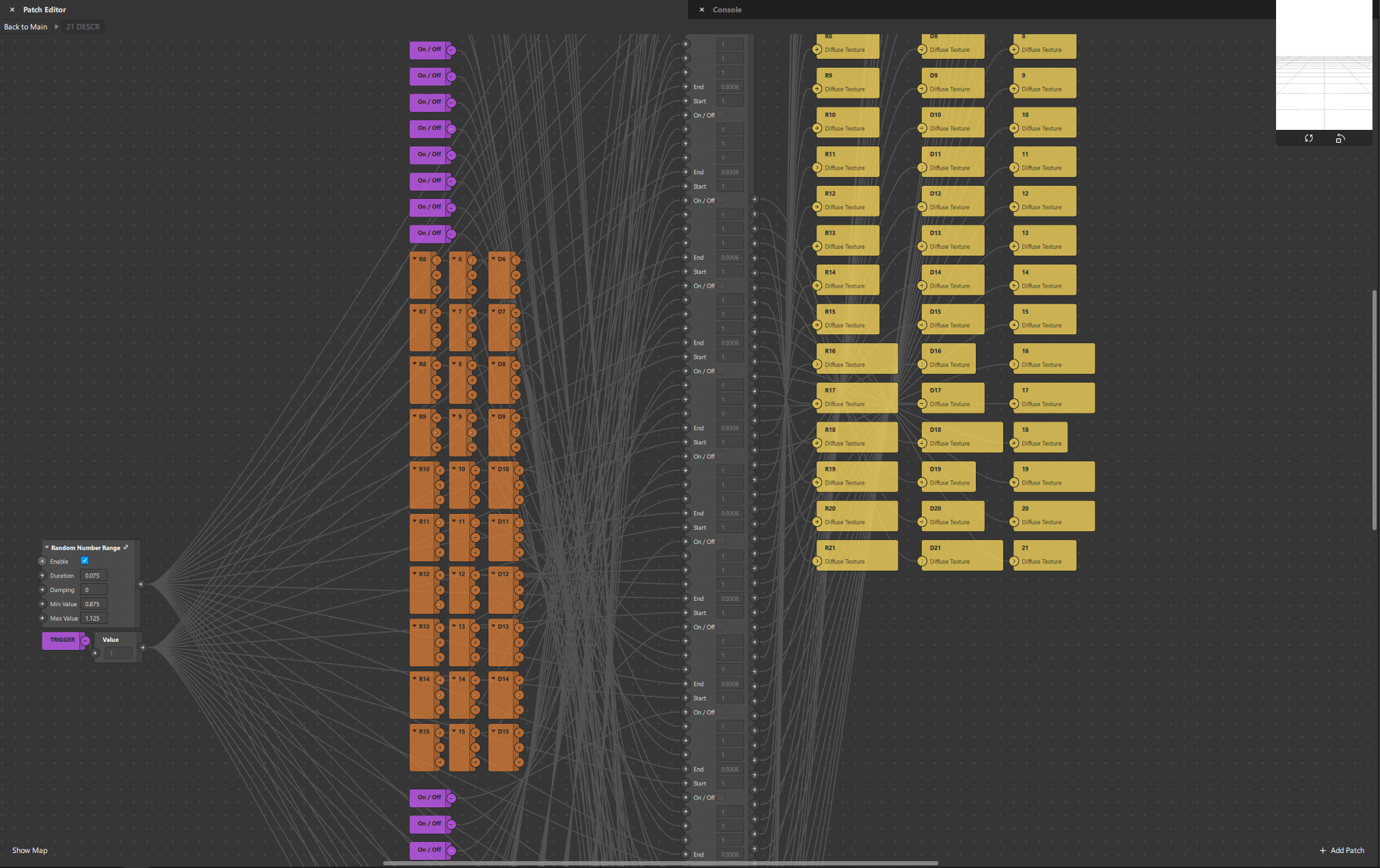
Task: Close the Console panel
Action: pyautogui.click(x=702, y=10)
